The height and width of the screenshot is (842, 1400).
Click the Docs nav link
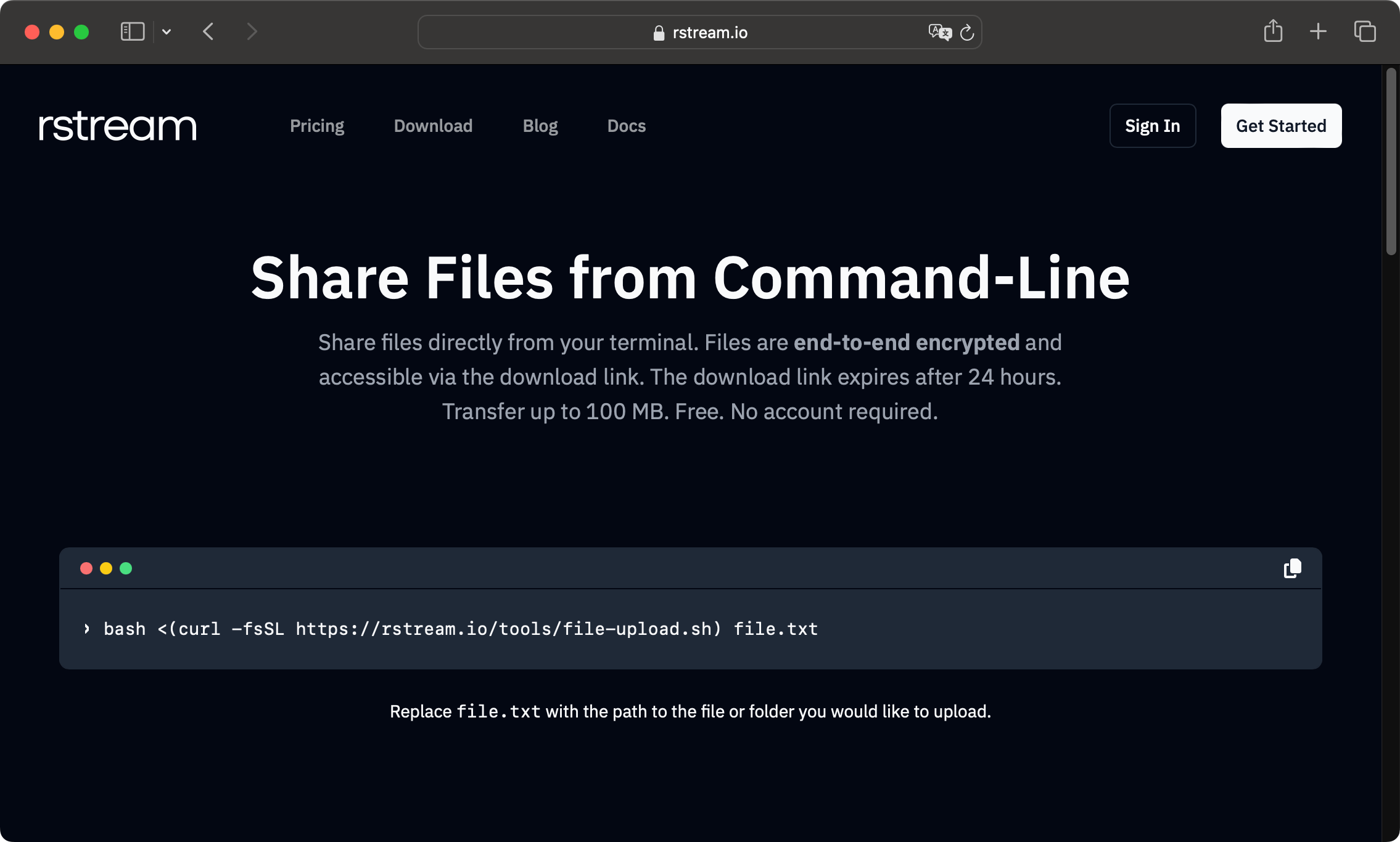626,126
